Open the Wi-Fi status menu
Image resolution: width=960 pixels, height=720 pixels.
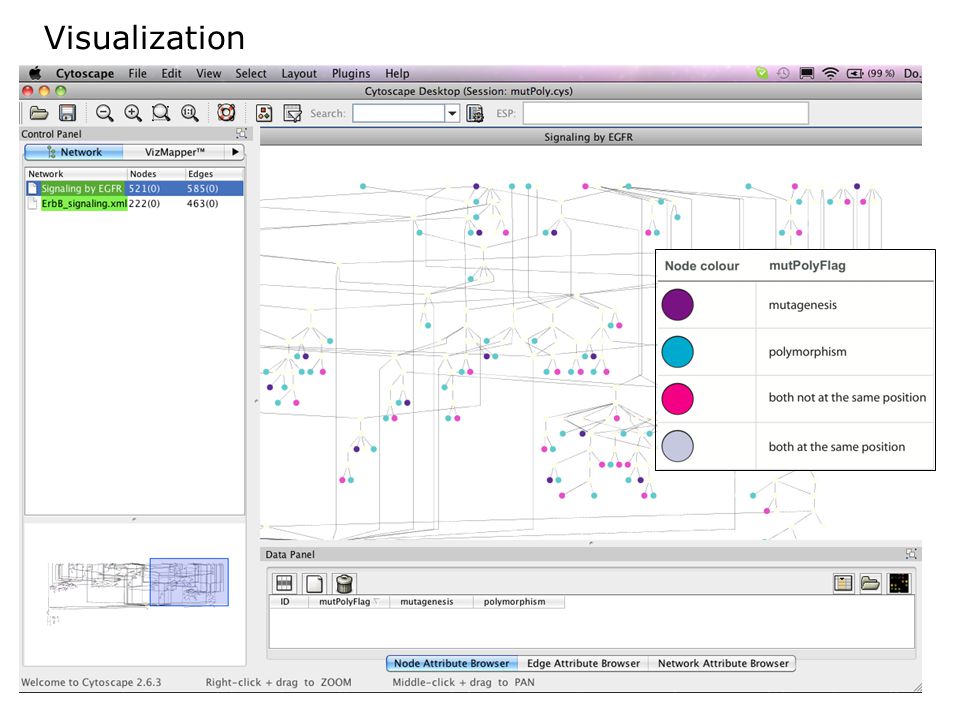click(x=830, y=73)
